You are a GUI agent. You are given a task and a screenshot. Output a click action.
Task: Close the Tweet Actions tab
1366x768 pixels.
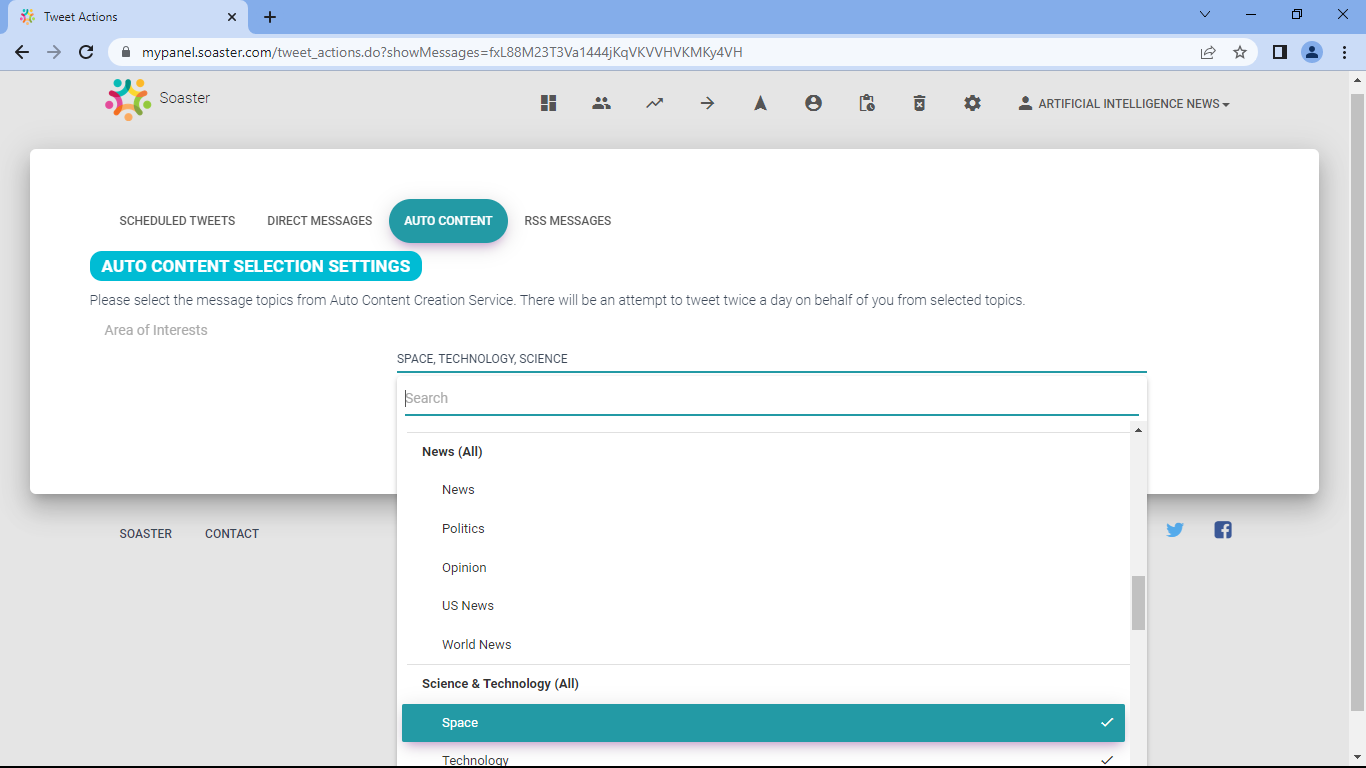tap(232, 17)
